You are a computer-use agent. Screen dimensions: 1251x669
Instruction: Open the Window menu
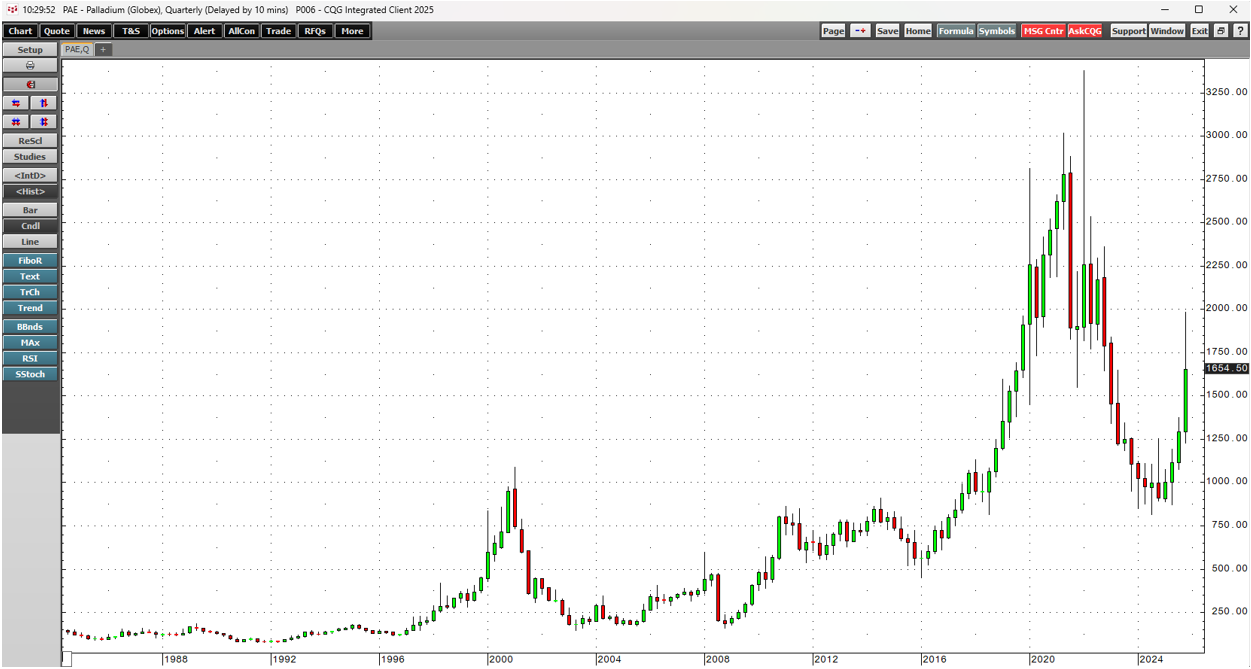[1166, 31]
